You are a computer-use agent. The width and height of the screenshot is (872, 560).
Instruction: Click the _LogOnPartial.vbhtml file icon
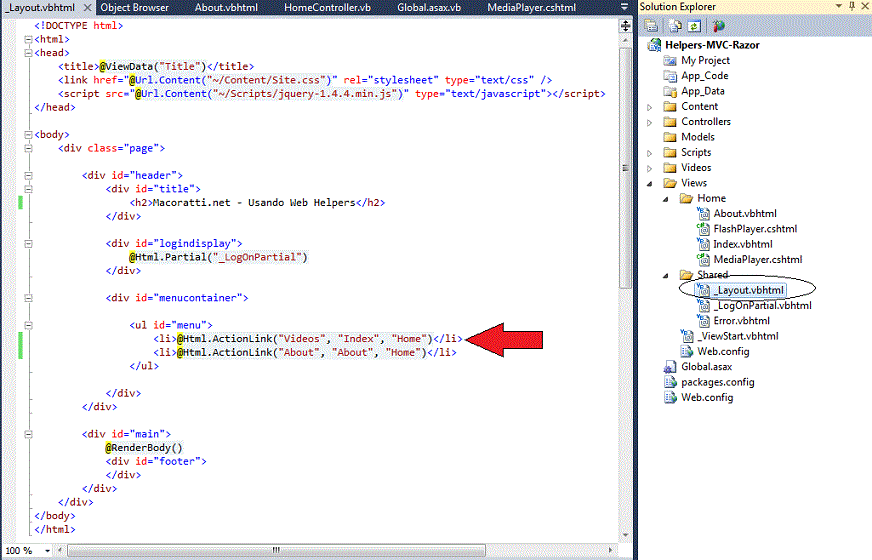pyautogui.click(x=703, y=305)
